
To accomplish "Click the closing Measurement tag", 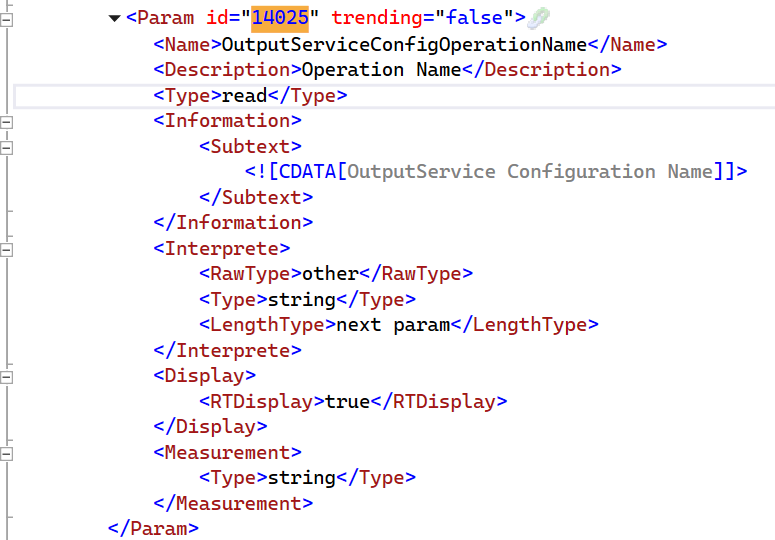I will click(x=233, y=503).
